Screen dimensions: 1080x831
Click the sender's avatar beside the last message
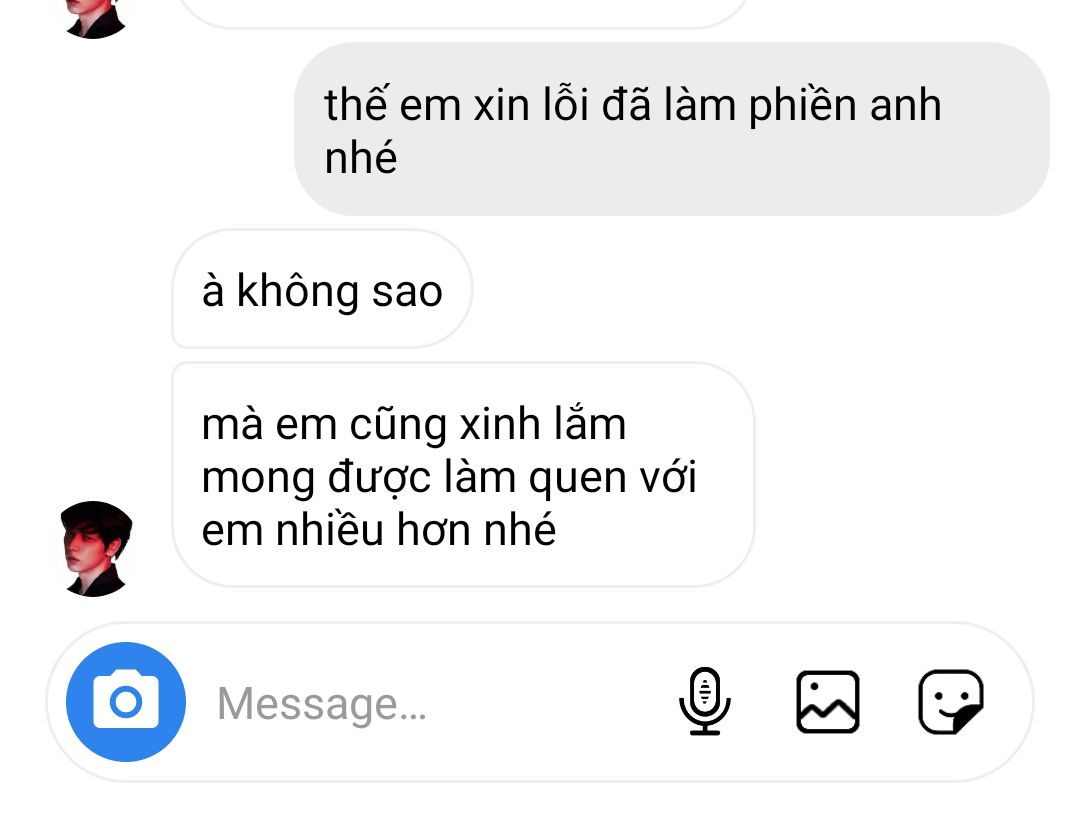(96, 549)
